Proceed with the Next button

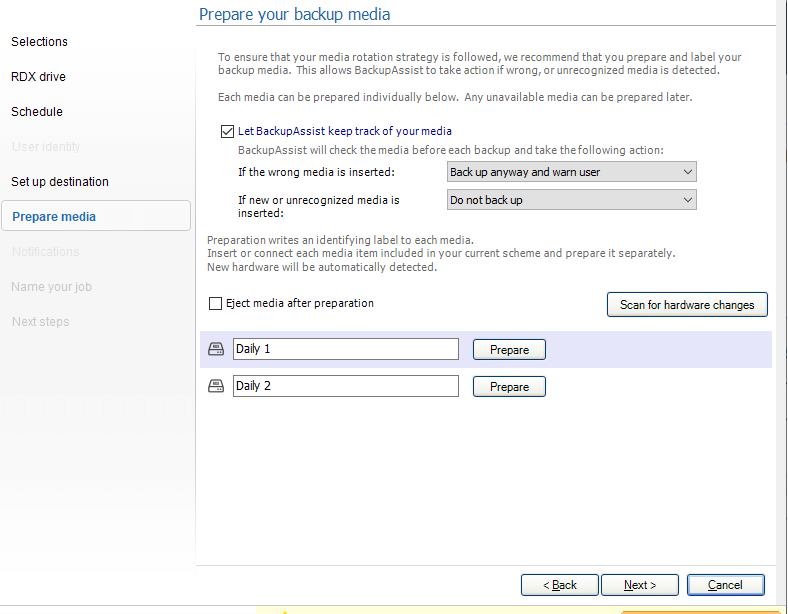tap(640, 585)
